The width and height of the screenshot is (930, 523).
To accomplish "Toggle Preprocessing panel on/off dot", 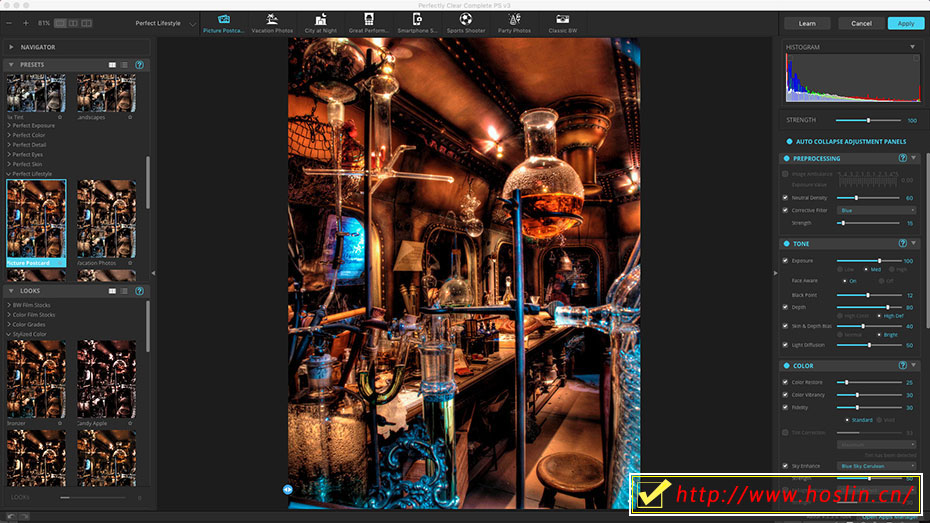I will tap(786, 158).
